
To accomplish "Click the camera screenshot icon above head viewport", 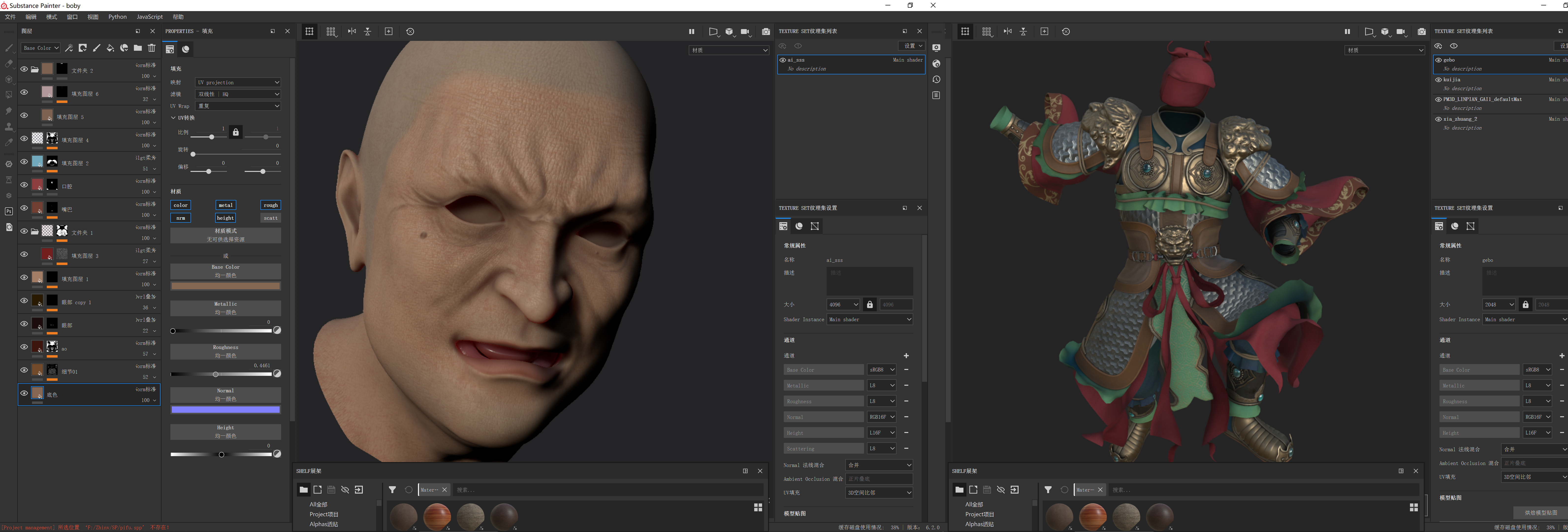I will (x=766, y=32).
